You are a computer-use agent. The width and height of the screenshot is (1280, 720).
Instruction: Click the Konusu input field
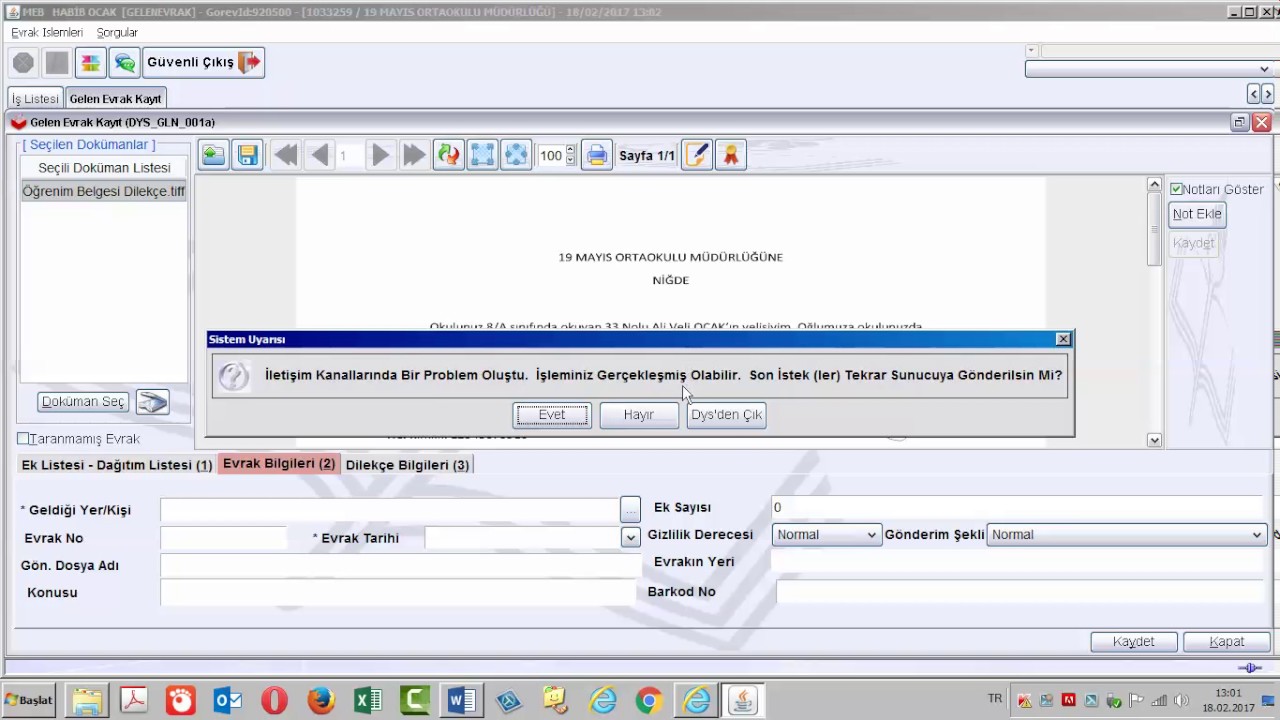[x=400, y=593]
